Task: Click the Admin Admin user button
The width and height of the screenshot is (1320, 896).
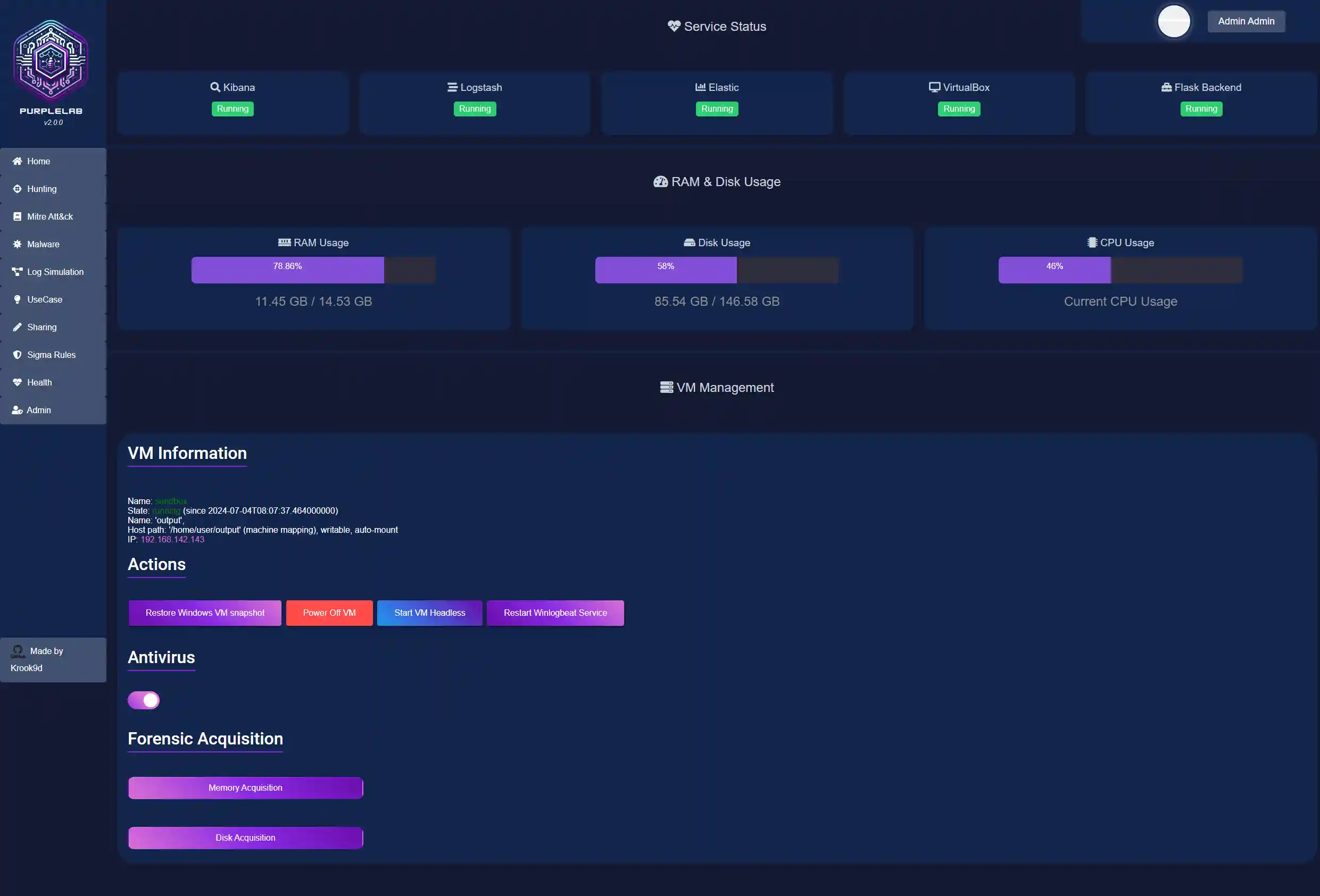Action: [x=1246, y=22]
